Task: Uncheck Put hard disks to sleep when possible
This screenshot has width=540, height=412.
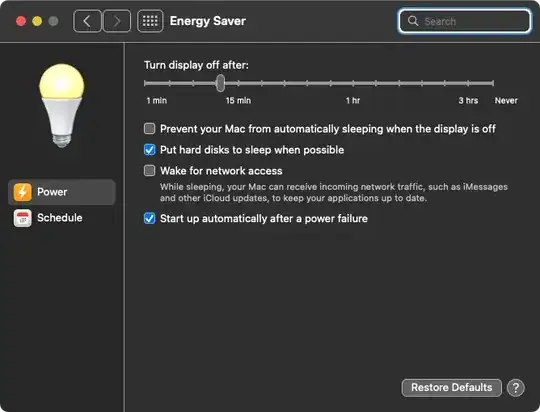Action: (149, 150)
